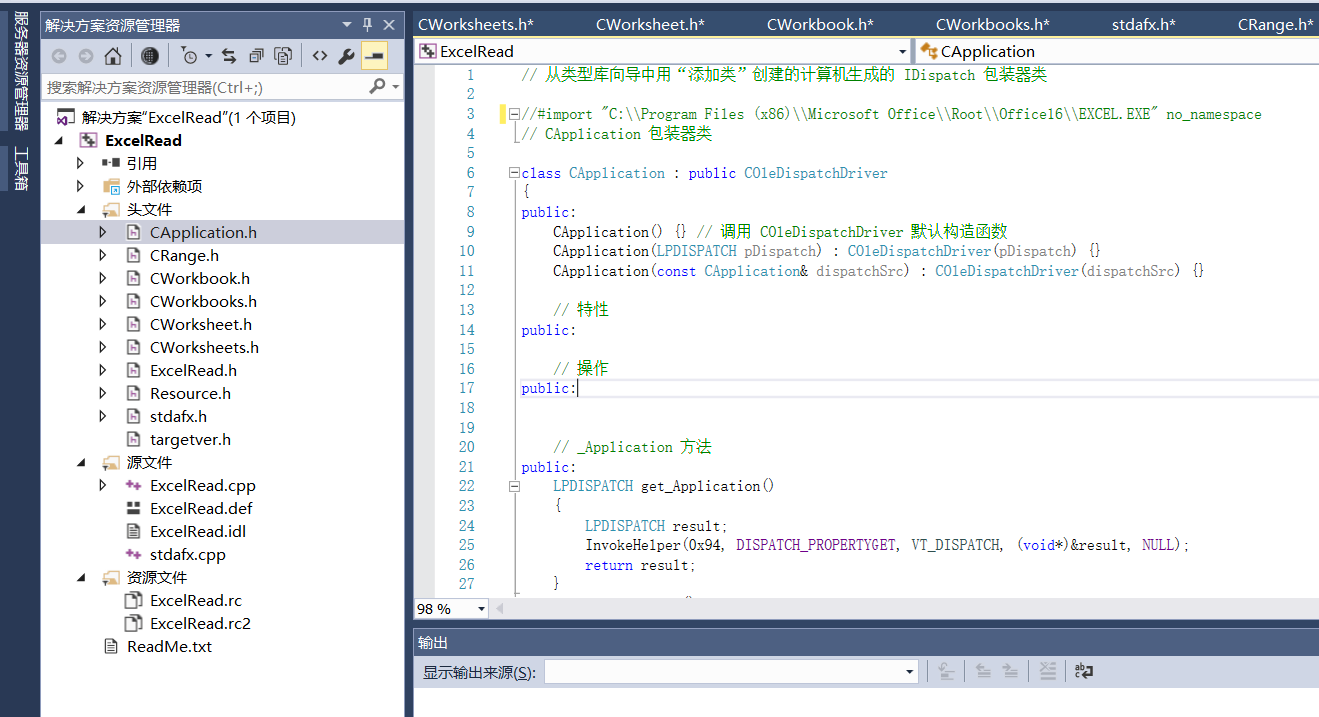This screenshot has width=1319, height=717.
Task: Go back in Solution Explorer navigation
Action: click(59, 56)
